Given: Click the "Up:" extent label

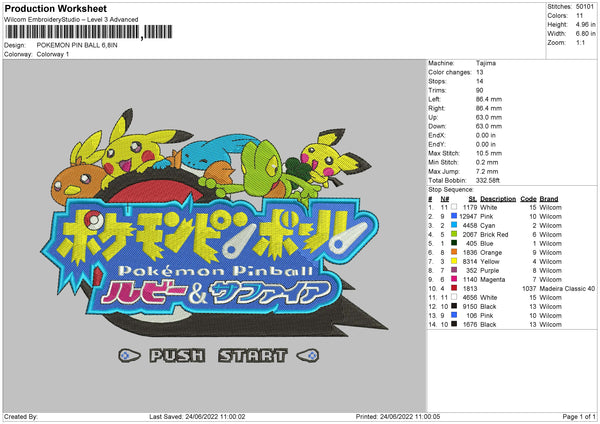Looking at the screenshot, I should tap(433, 117).
